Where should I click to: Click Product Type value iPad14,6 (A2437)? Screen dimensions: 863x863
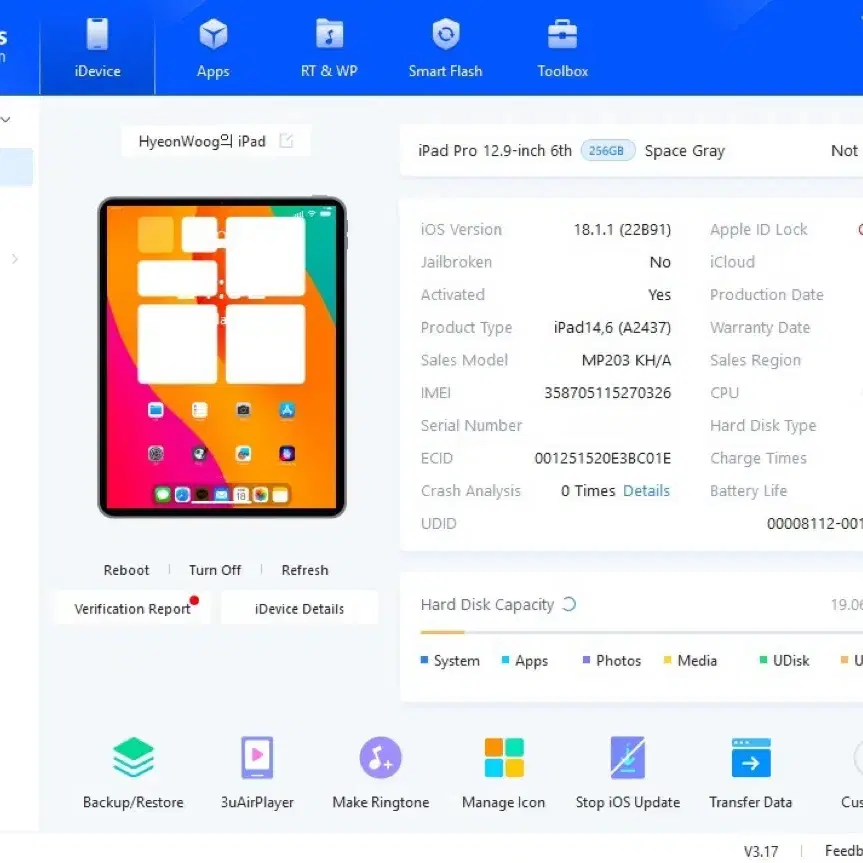click(612, 327)
